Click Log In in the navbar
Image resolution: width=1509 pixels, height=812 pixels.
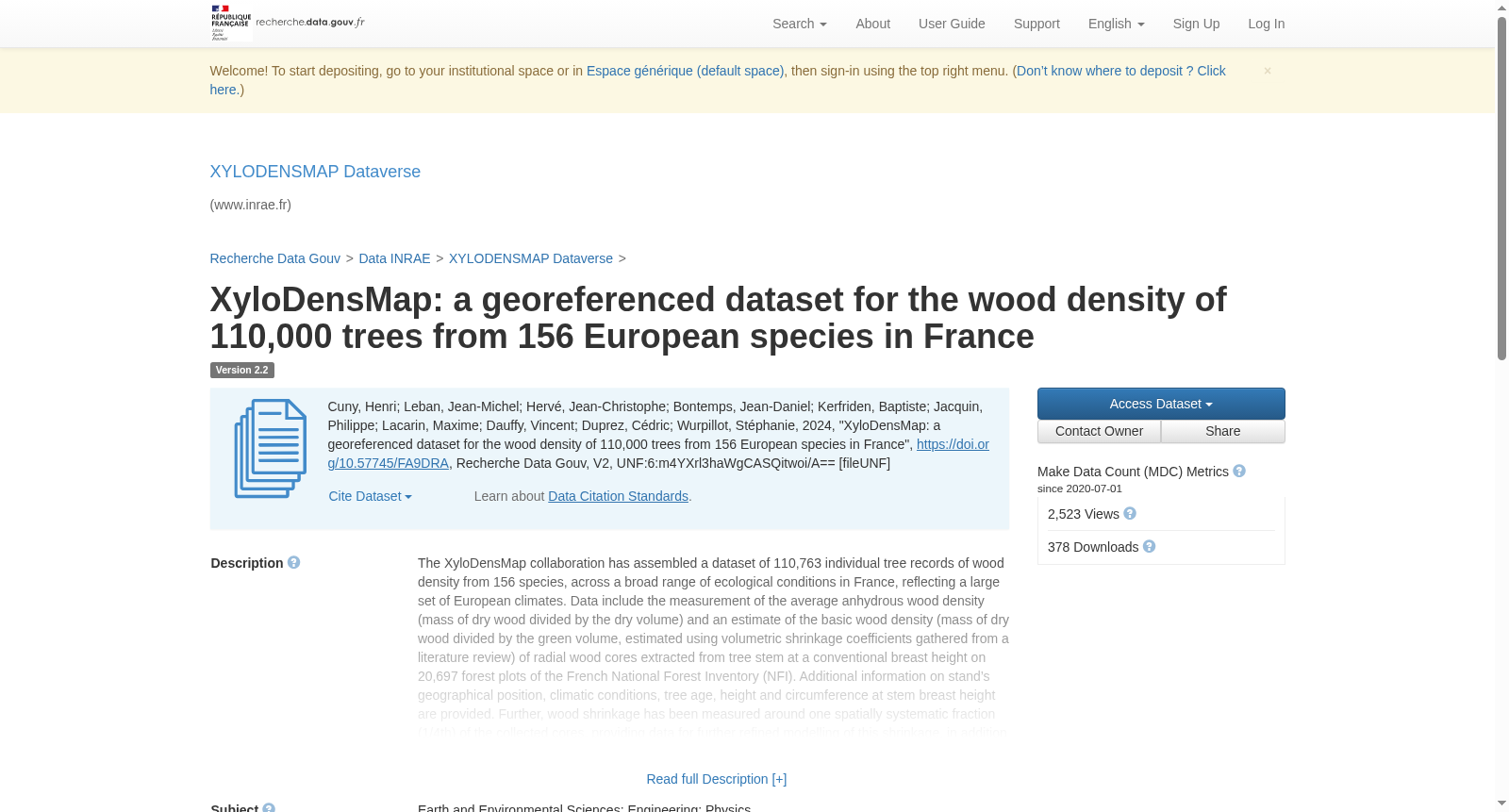(x=1266, y=24)
